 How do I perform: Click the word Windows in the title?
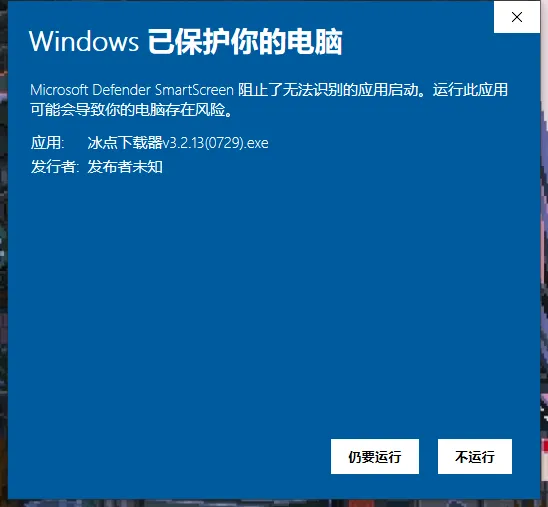click(x=84, y=42)
